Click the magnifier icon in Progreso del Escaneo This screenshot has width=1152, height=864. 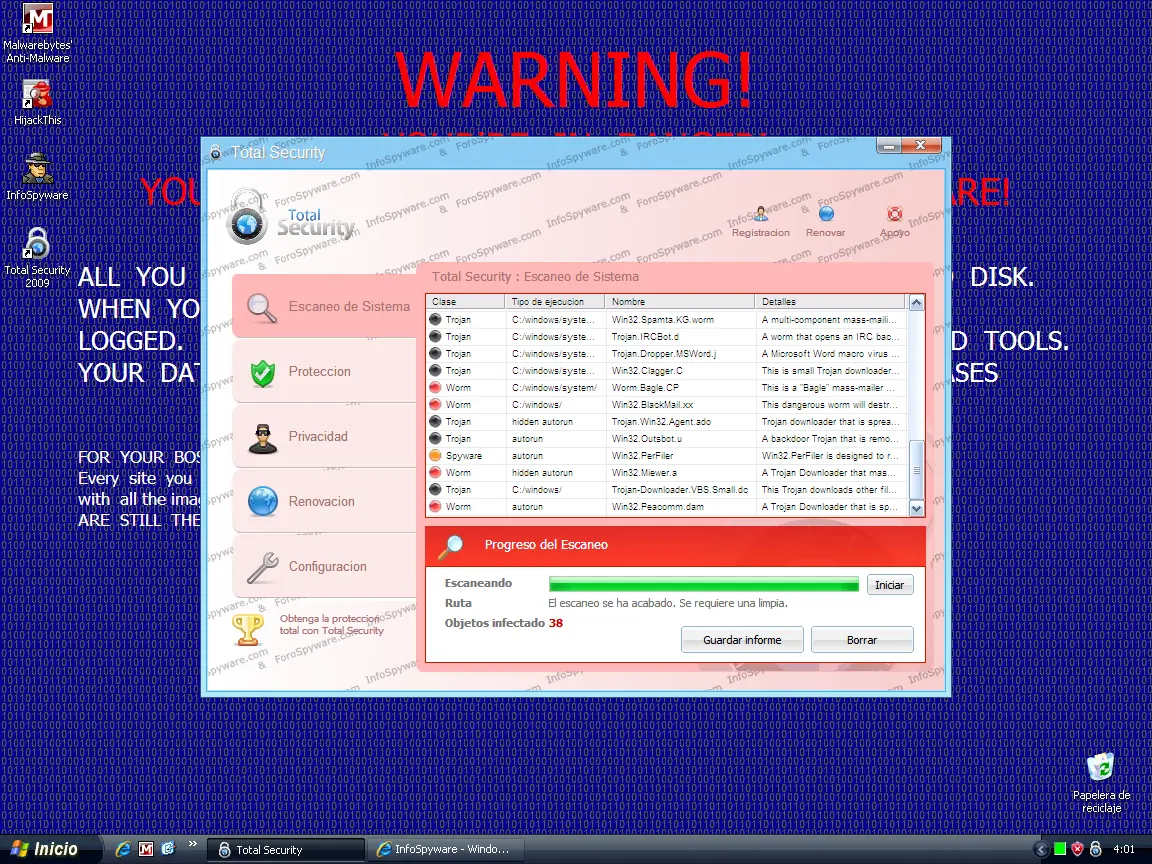451,546
